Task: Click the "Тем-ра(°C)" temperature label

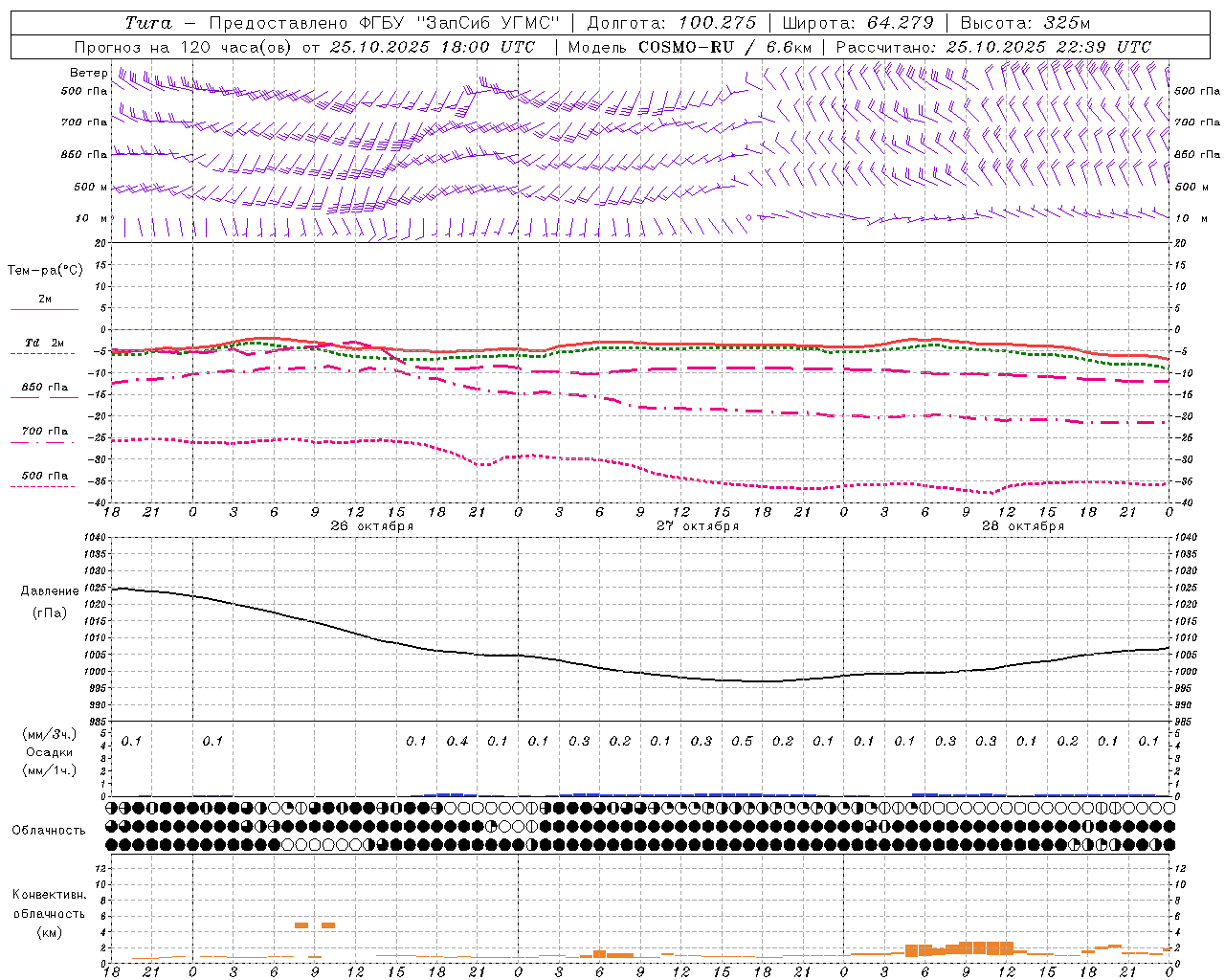Action: pos(45,271)
